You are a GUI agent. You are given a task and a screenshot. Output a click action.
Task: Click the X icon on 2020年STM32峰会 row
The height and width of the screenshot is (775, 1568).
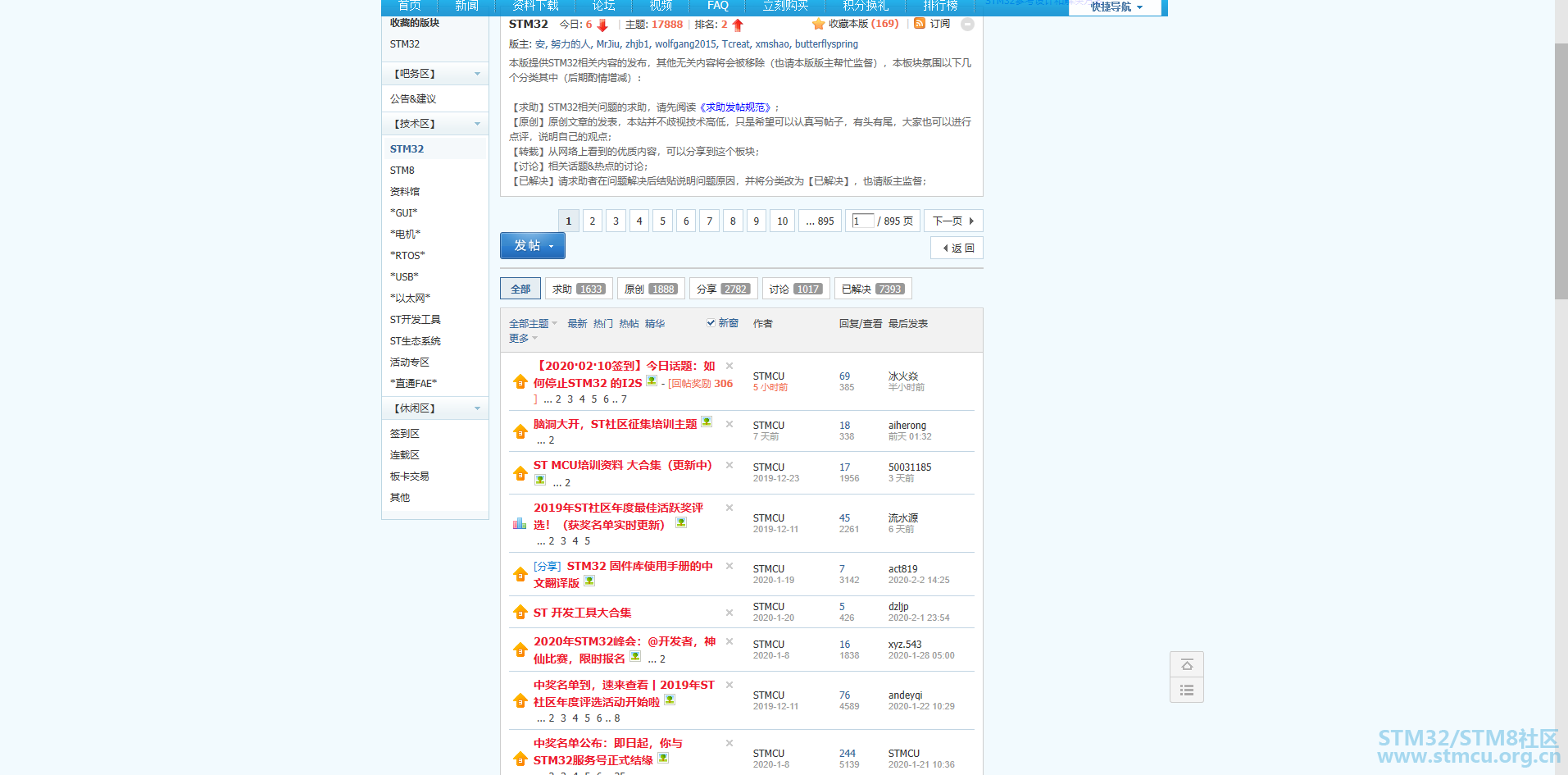coord(729,641)
